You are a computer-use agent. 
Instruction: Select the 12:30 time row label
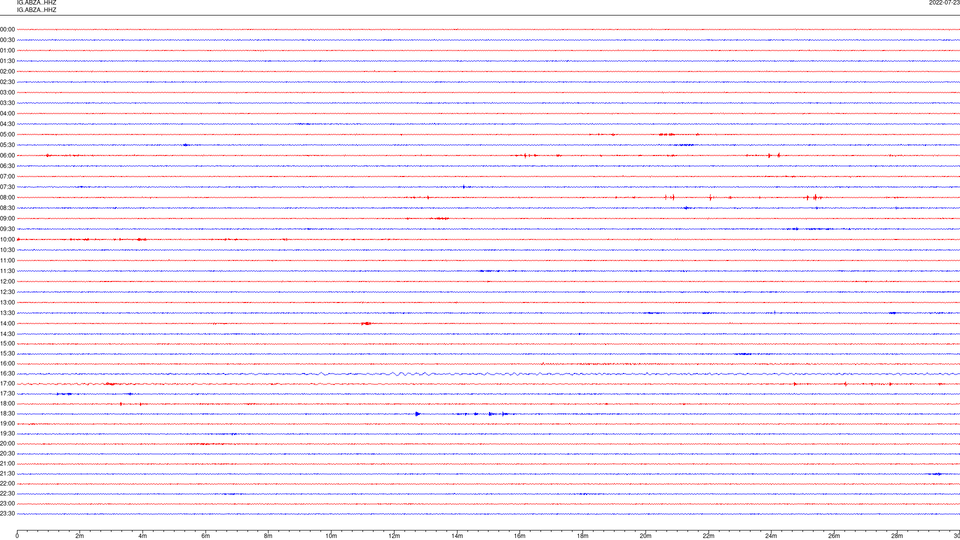(x=7, y=292)
